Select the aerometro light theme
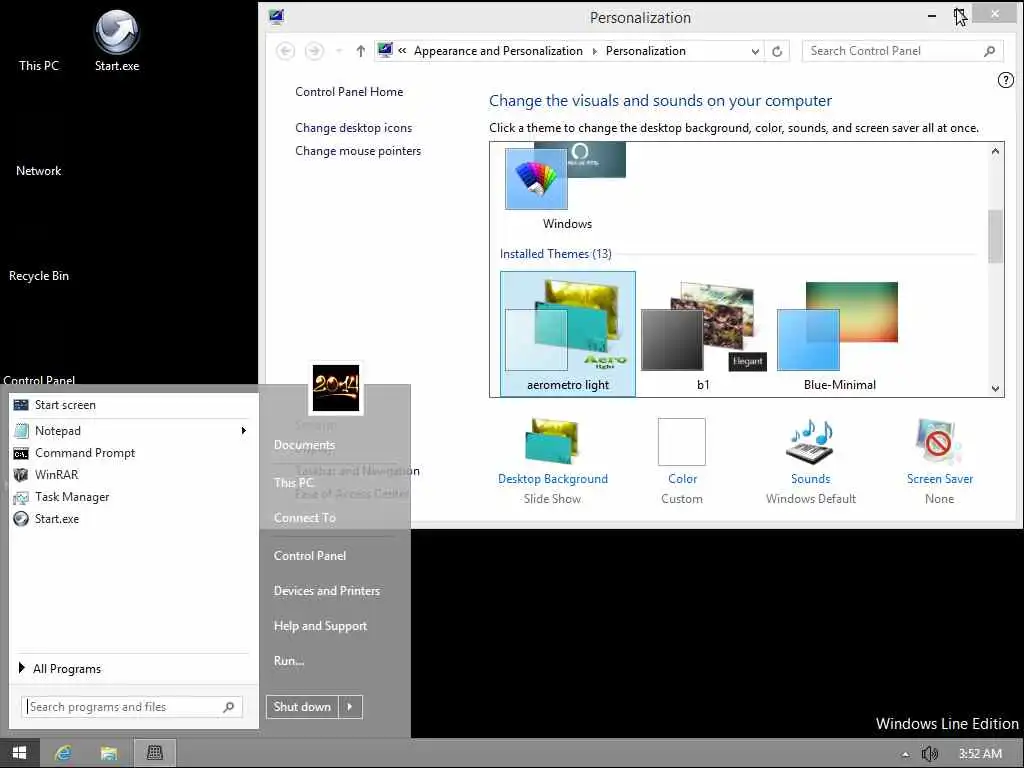This screenshot has height=768, width=1024. (568, 334)
